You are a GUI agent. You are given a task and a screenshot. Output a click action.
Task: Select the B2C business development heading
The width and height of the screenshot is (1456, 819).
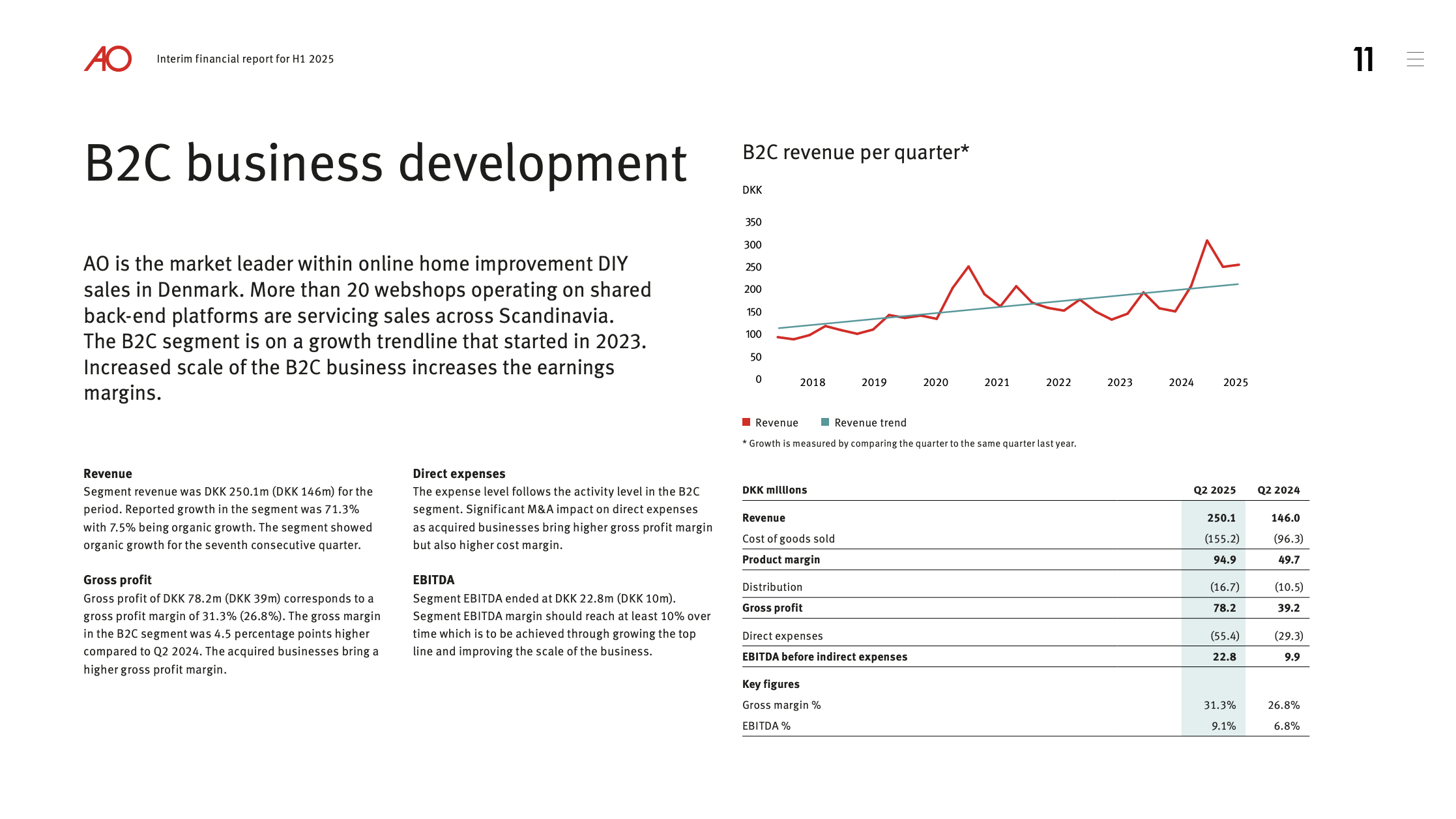coord(386,163)
